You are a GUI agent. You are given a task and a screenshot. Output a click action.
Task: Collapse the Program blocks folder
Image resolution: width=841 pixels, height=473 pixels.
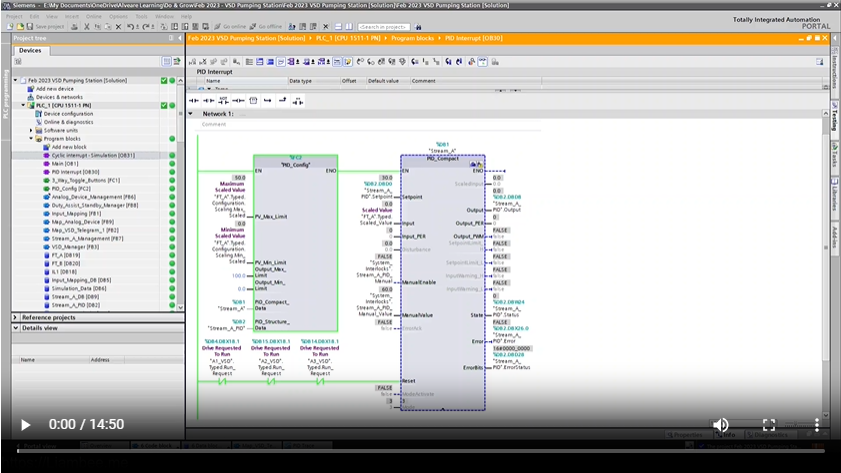(x=31, y=138)
